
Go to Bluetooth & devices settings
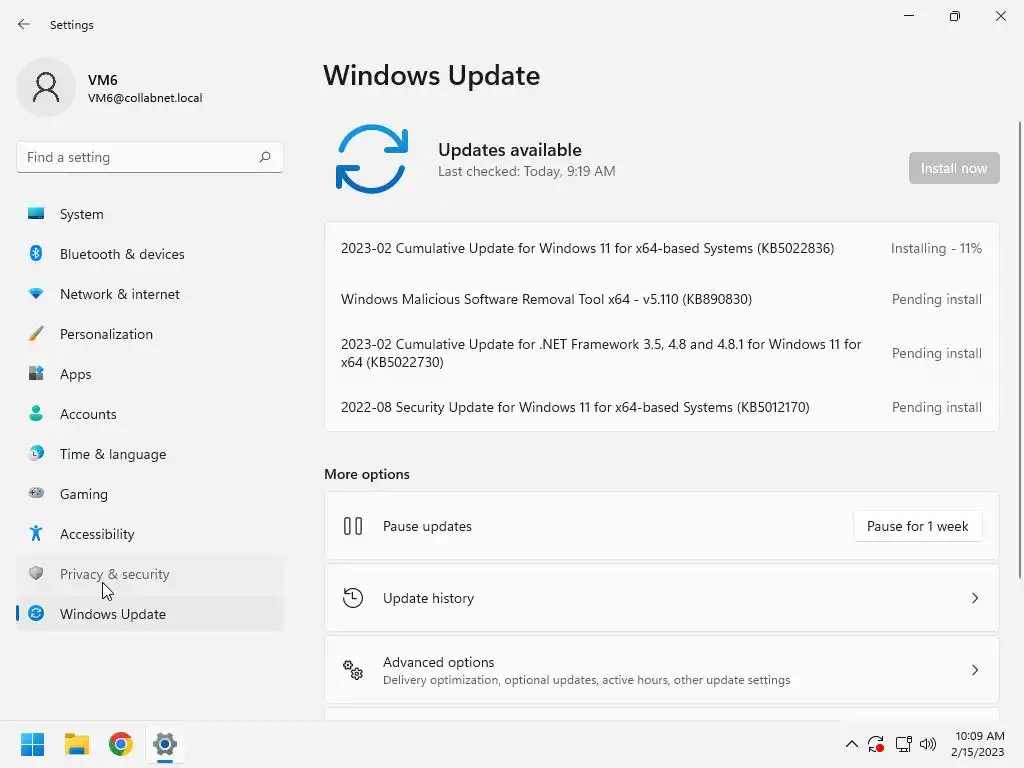click(x=150, y=254)
